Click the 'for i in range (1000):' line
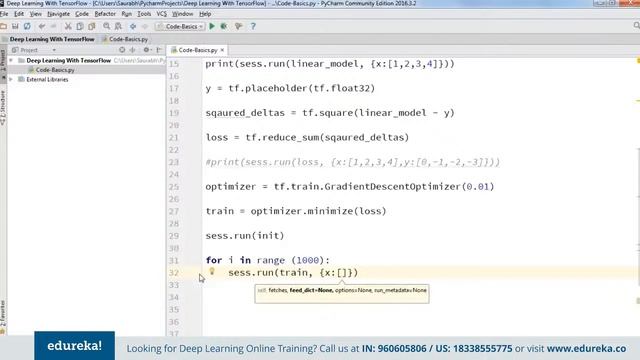This screenshot has width=640, height=360. coord(267,260)
